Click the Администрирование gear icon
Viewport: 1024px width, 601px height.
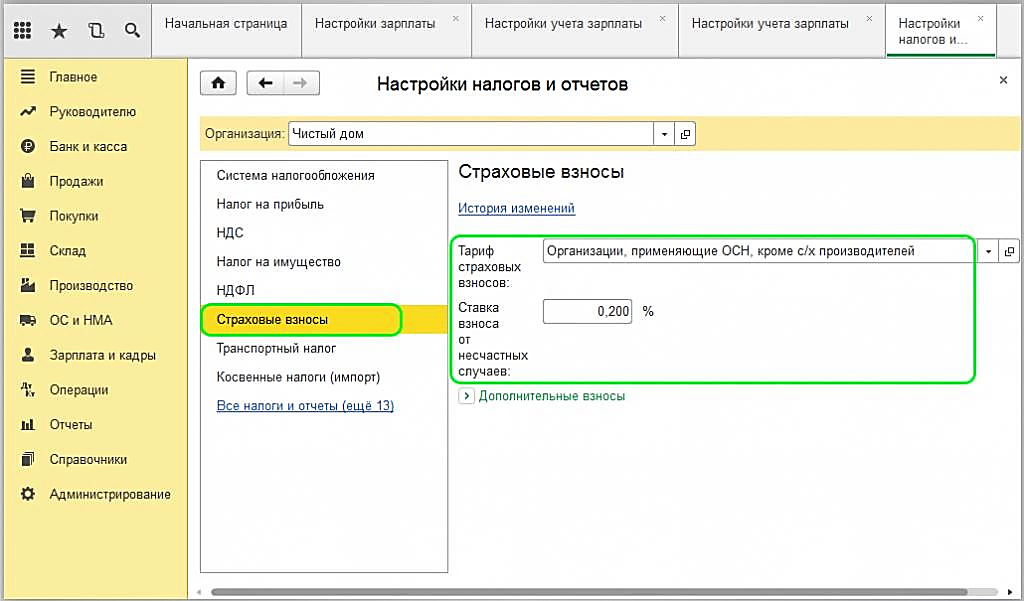point(27,494)
